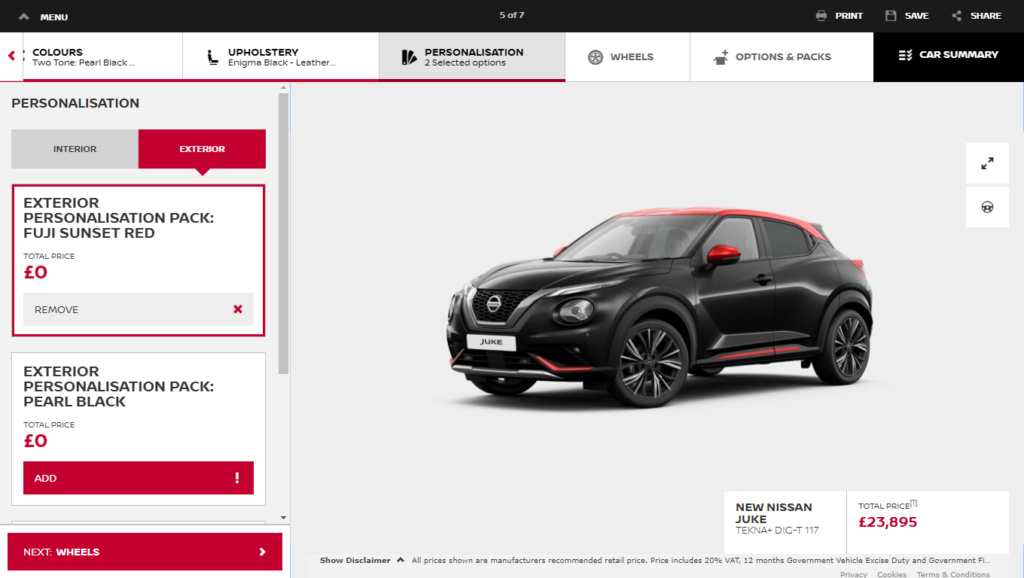Add the Pearl Black personalisation pack

[x=138, y=478]
